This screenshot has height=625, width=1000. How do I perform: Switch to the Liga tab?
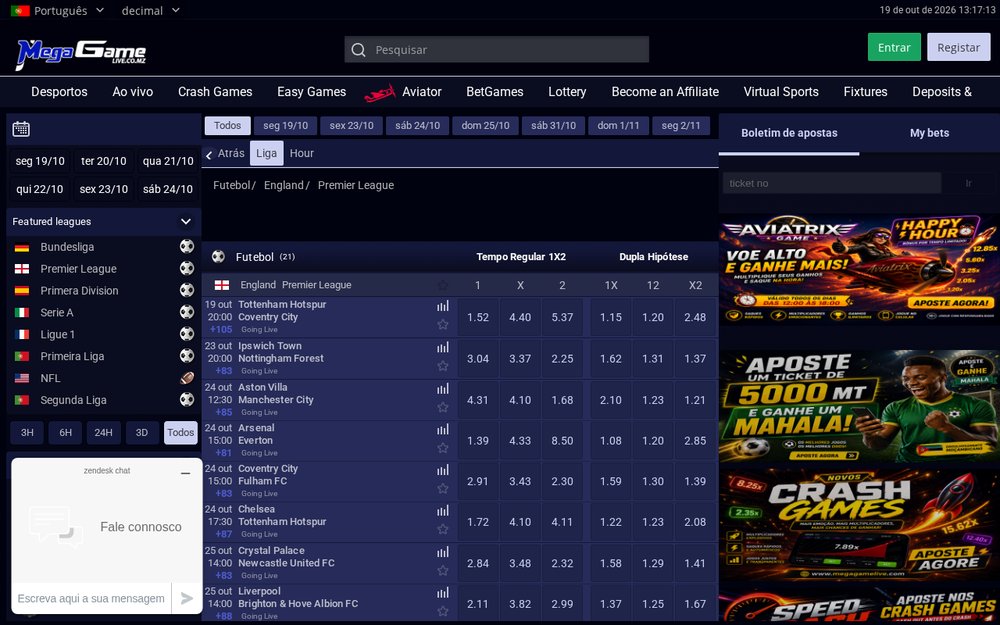pos(267,153)
